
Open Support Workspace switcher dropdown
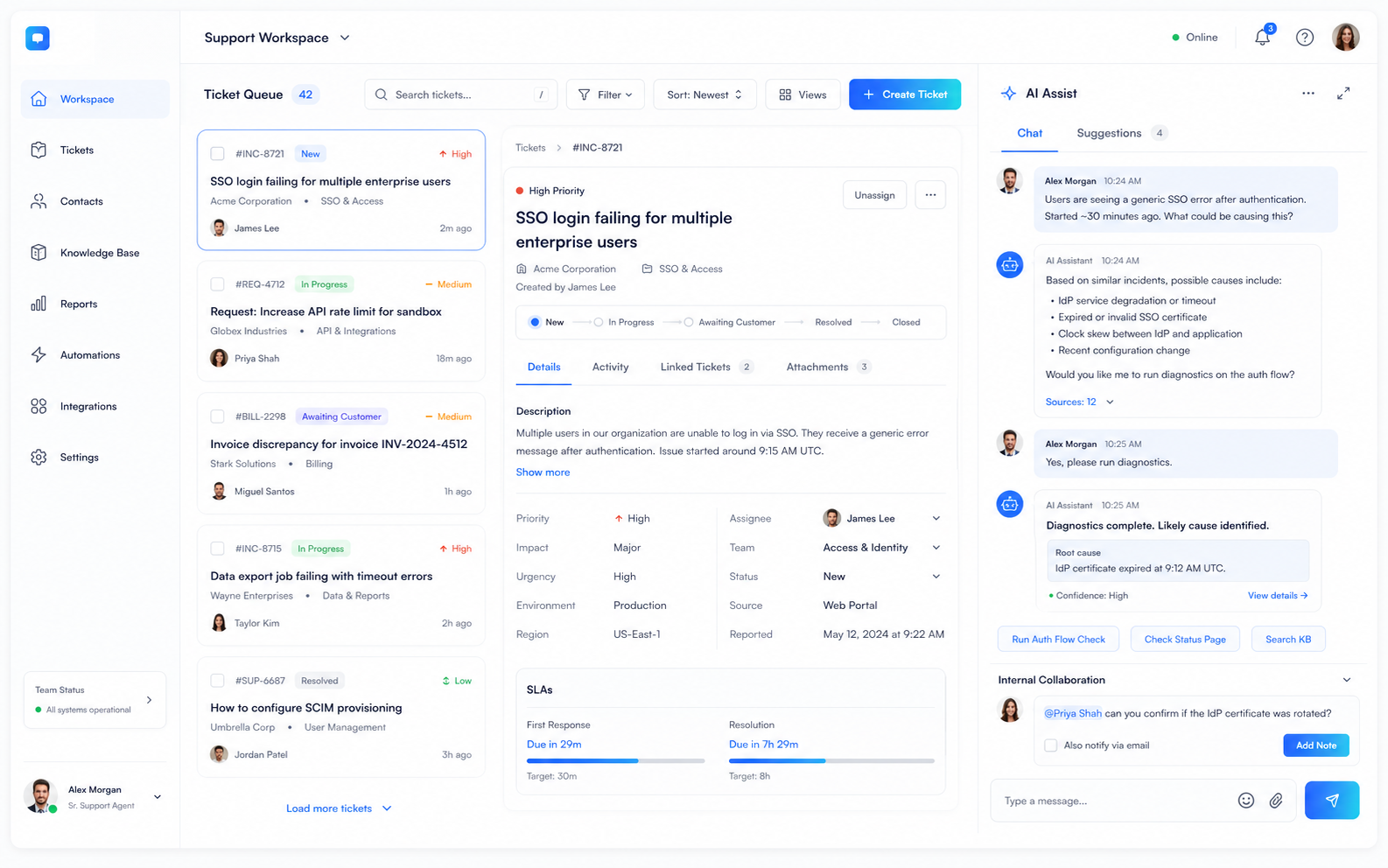click(x=277, y=38)
